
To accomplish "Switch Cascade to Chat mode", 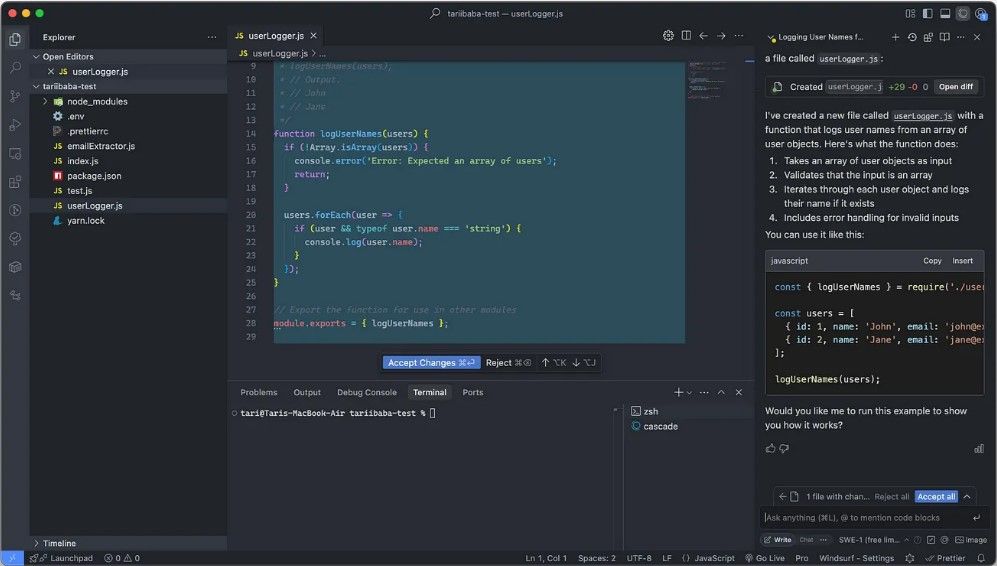I will [x=806, y=540].
